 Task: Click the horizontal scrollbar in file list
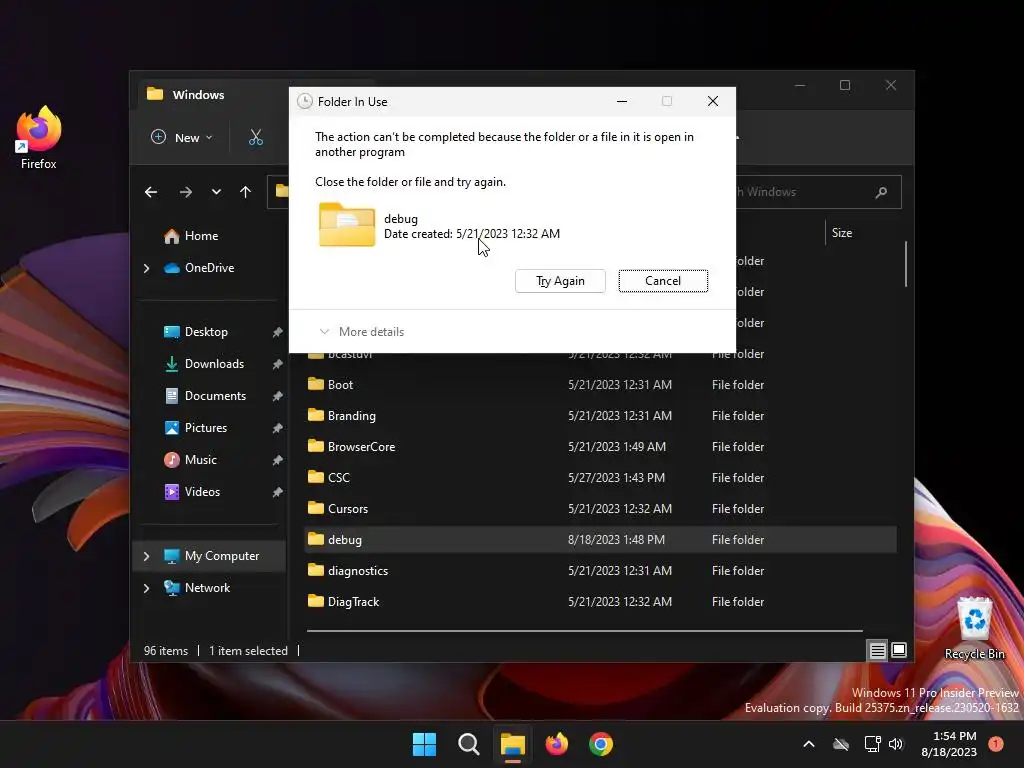click(584, 631)
